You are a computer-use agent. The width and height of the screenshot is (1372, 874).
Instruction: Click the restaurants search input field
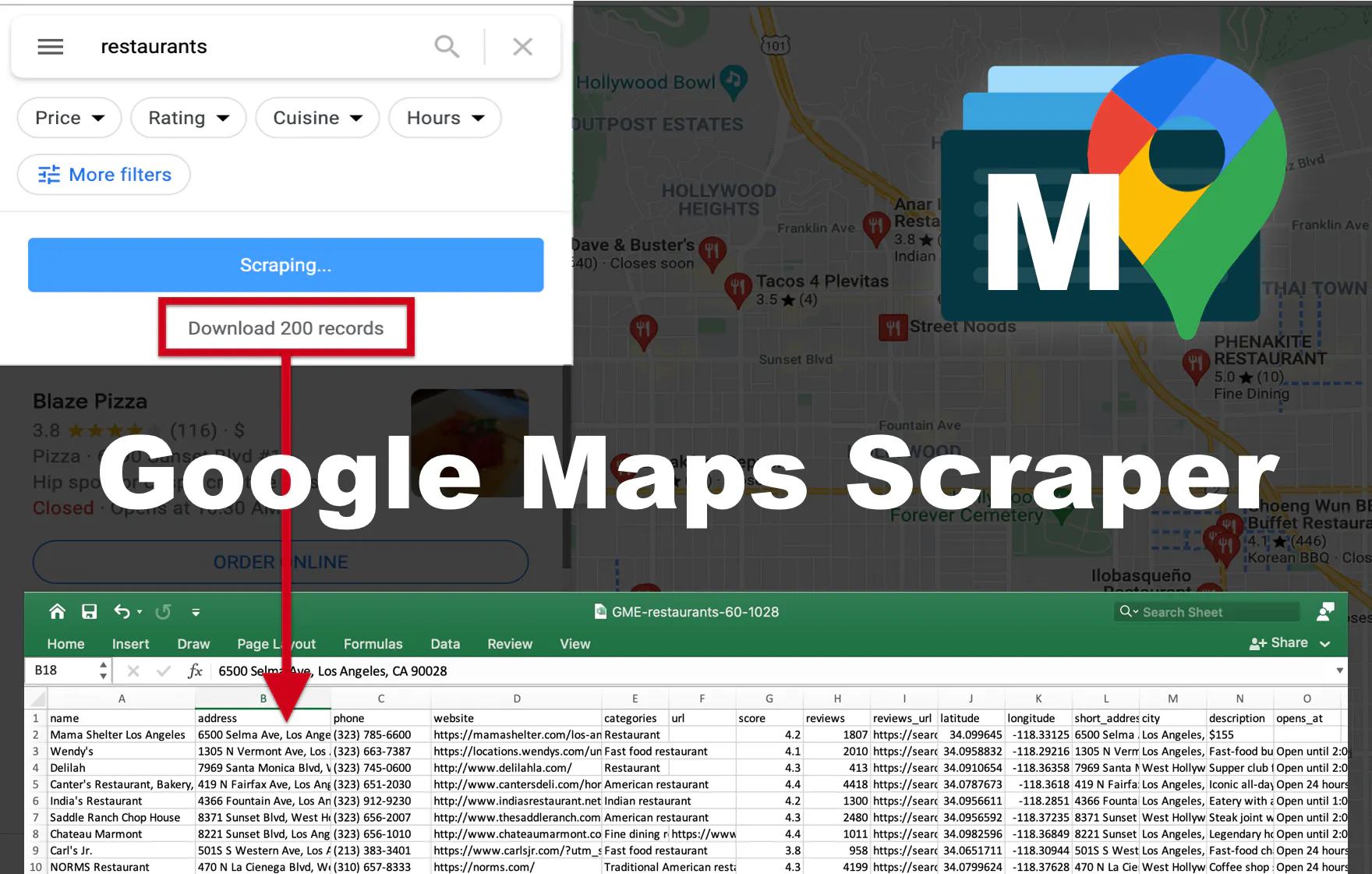[257, 47]
